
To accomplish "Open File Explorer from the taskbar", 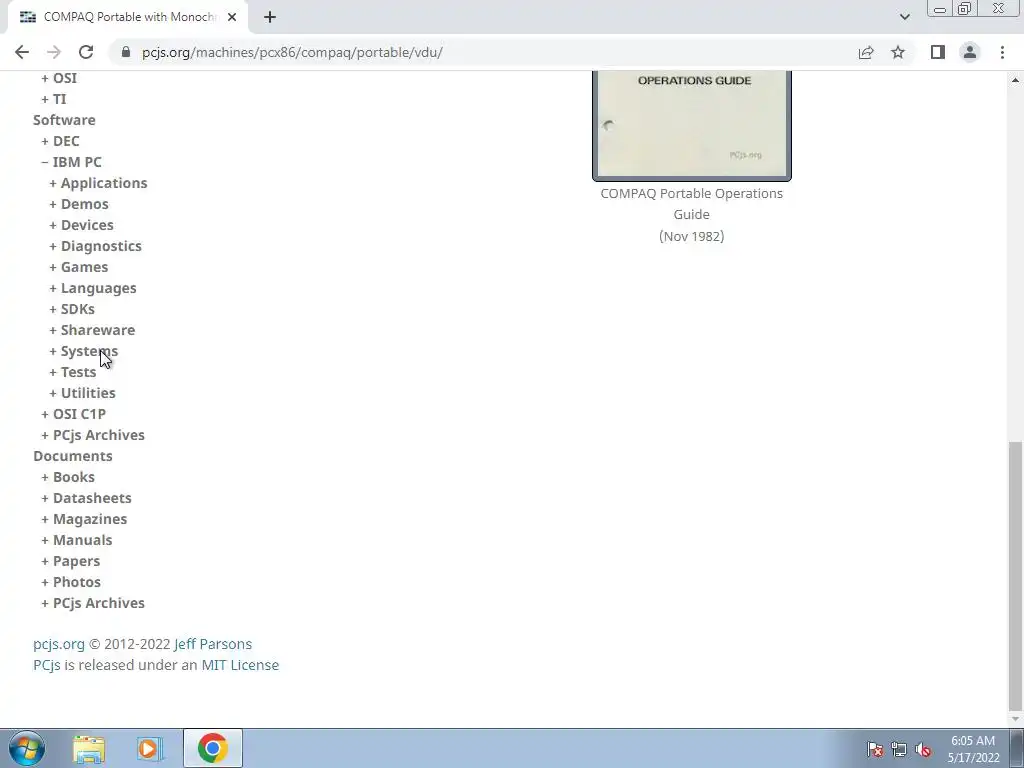I will tap(89, 748).
